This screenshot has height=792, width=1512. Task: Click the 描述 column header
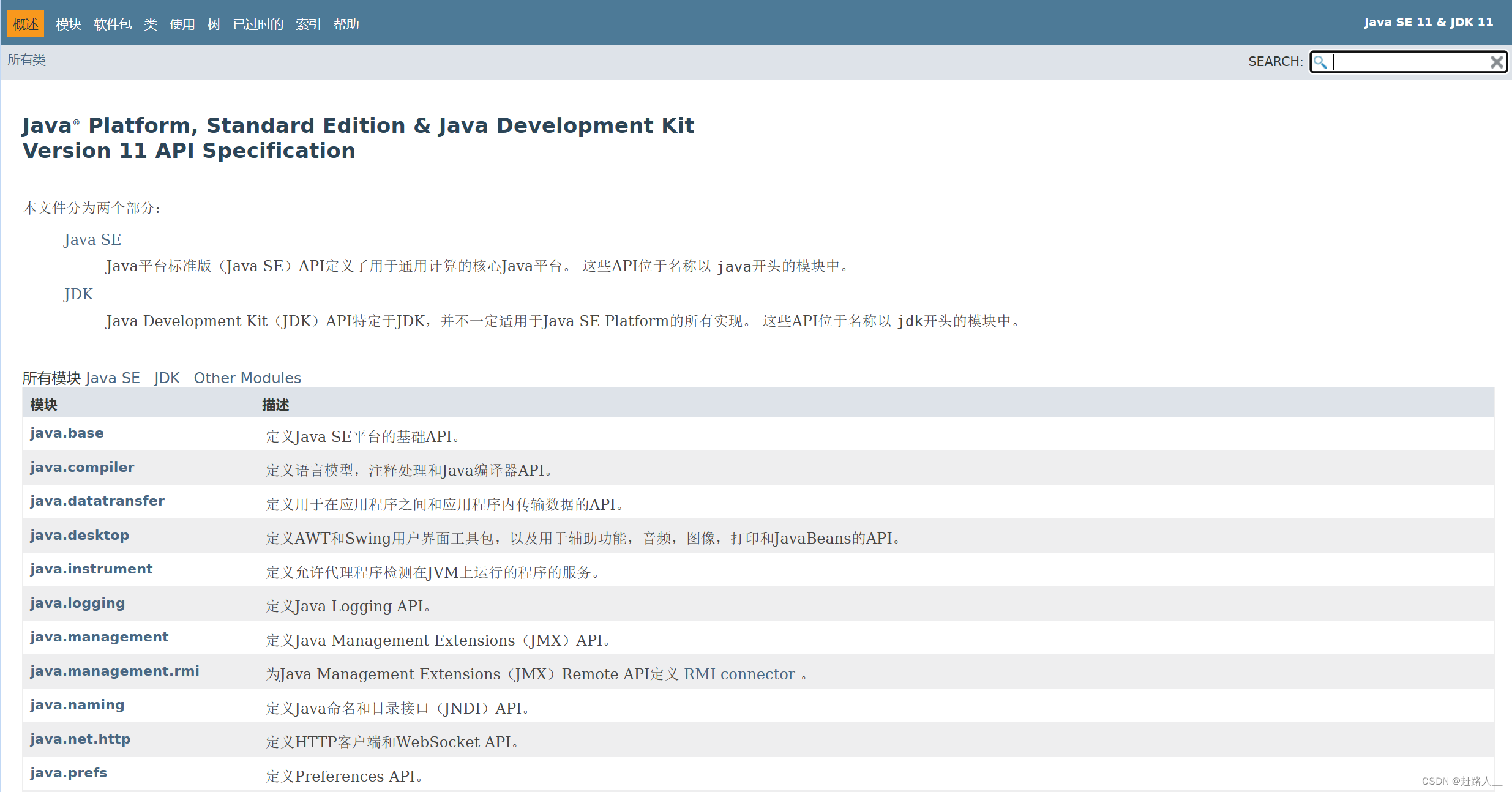coord(275,405)
